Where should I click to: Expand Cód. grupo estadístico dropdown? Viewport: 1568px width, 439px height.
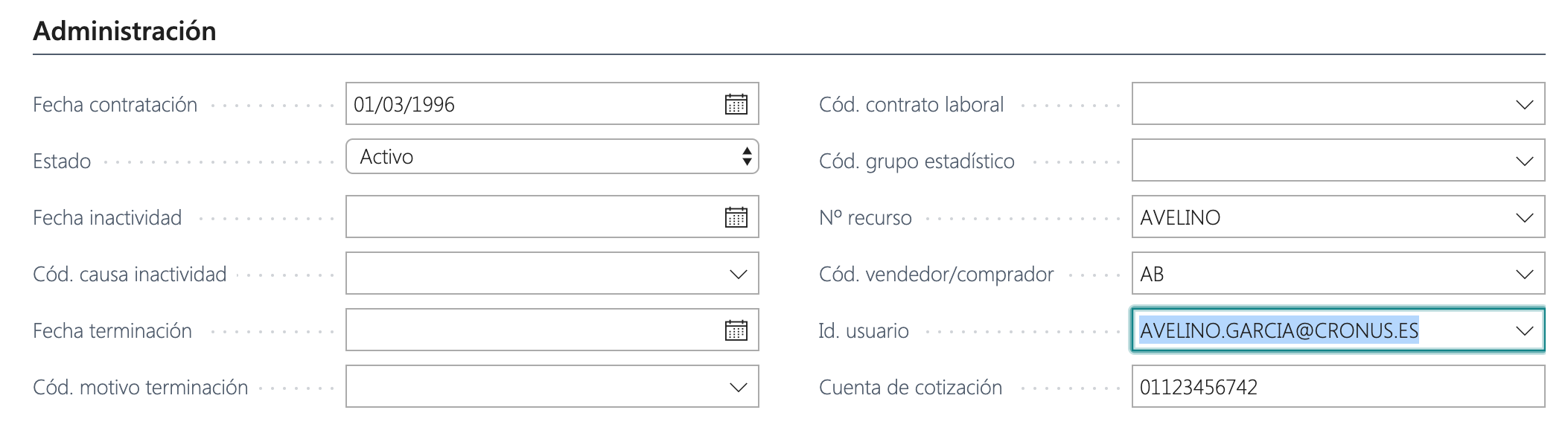tap(1524, 161)
